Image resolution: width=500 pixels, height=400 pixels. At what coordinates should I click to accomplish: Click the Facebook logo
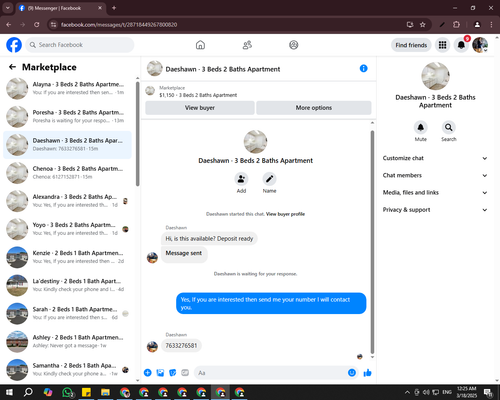pos(14,45)
